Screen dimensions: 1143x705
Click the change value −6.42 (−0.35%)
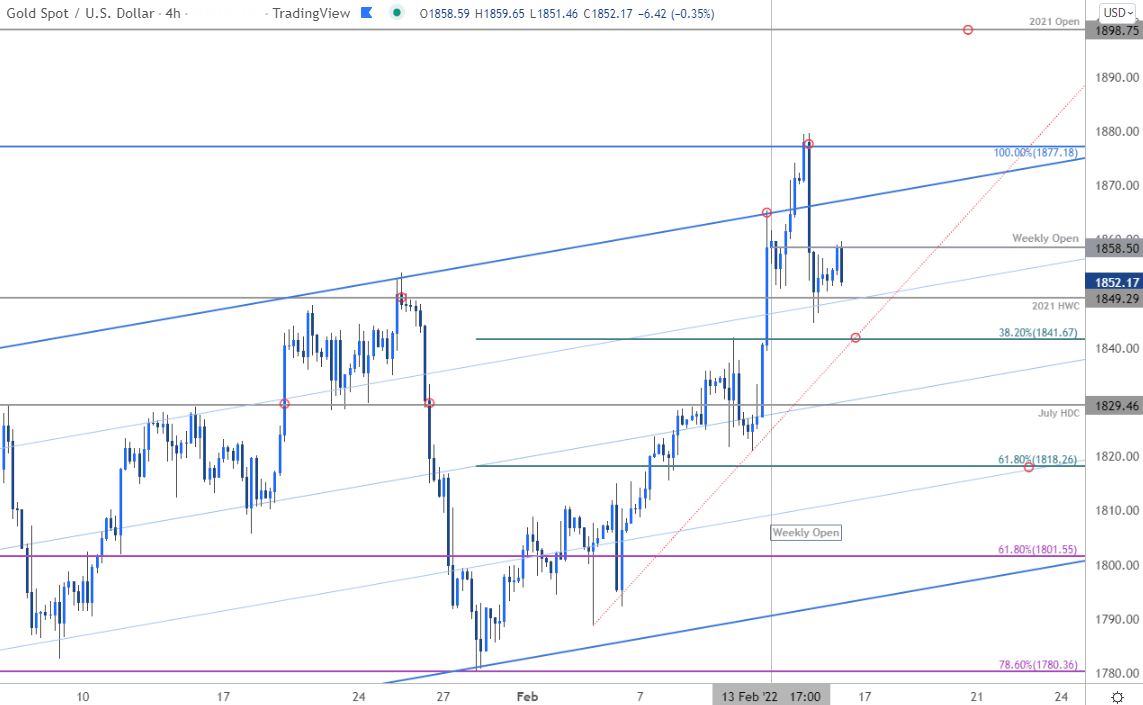click(x=675, y=13)
